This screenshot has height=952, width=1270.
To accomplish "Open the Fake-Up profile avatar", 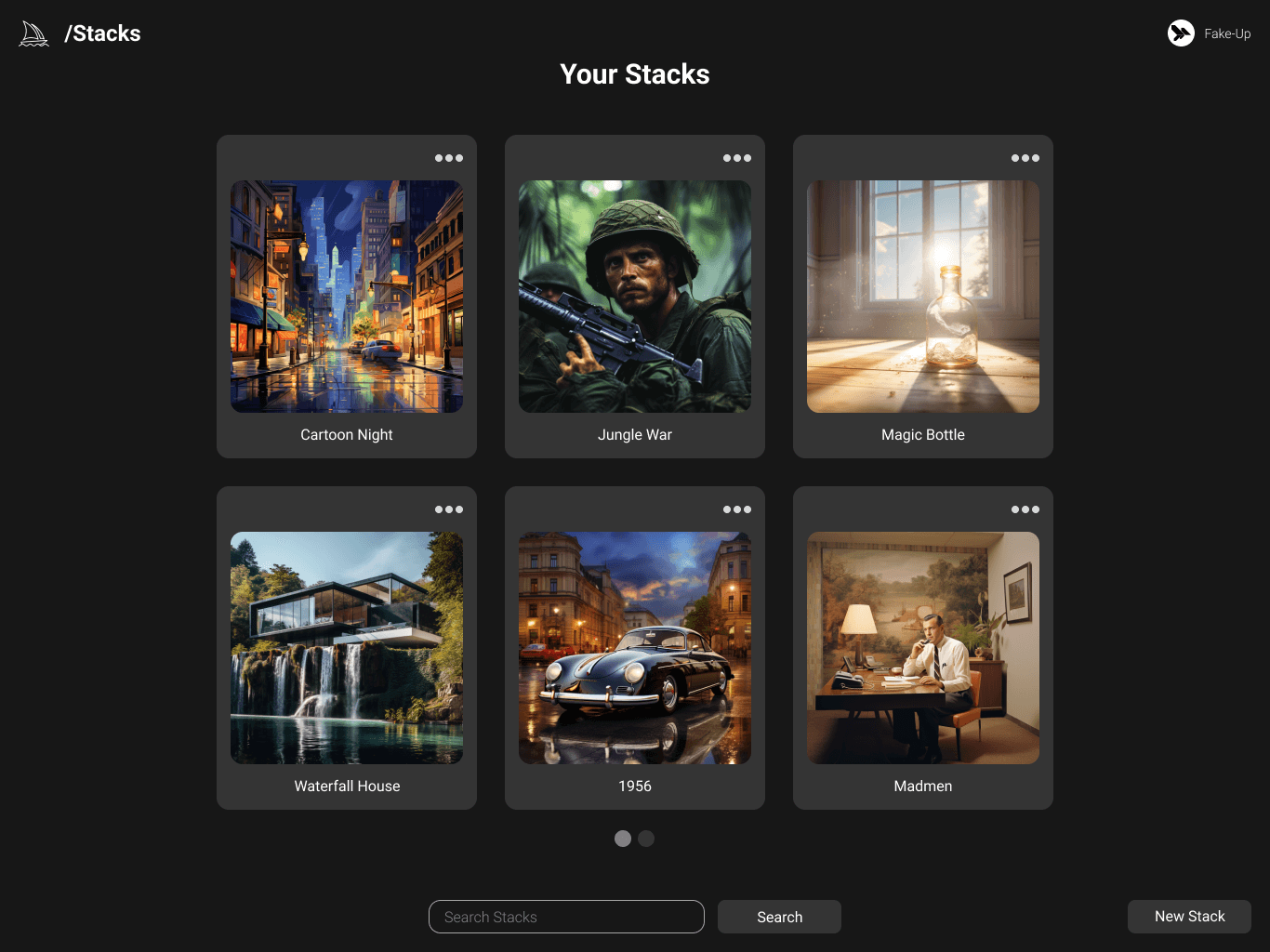I will [1181, 33].
